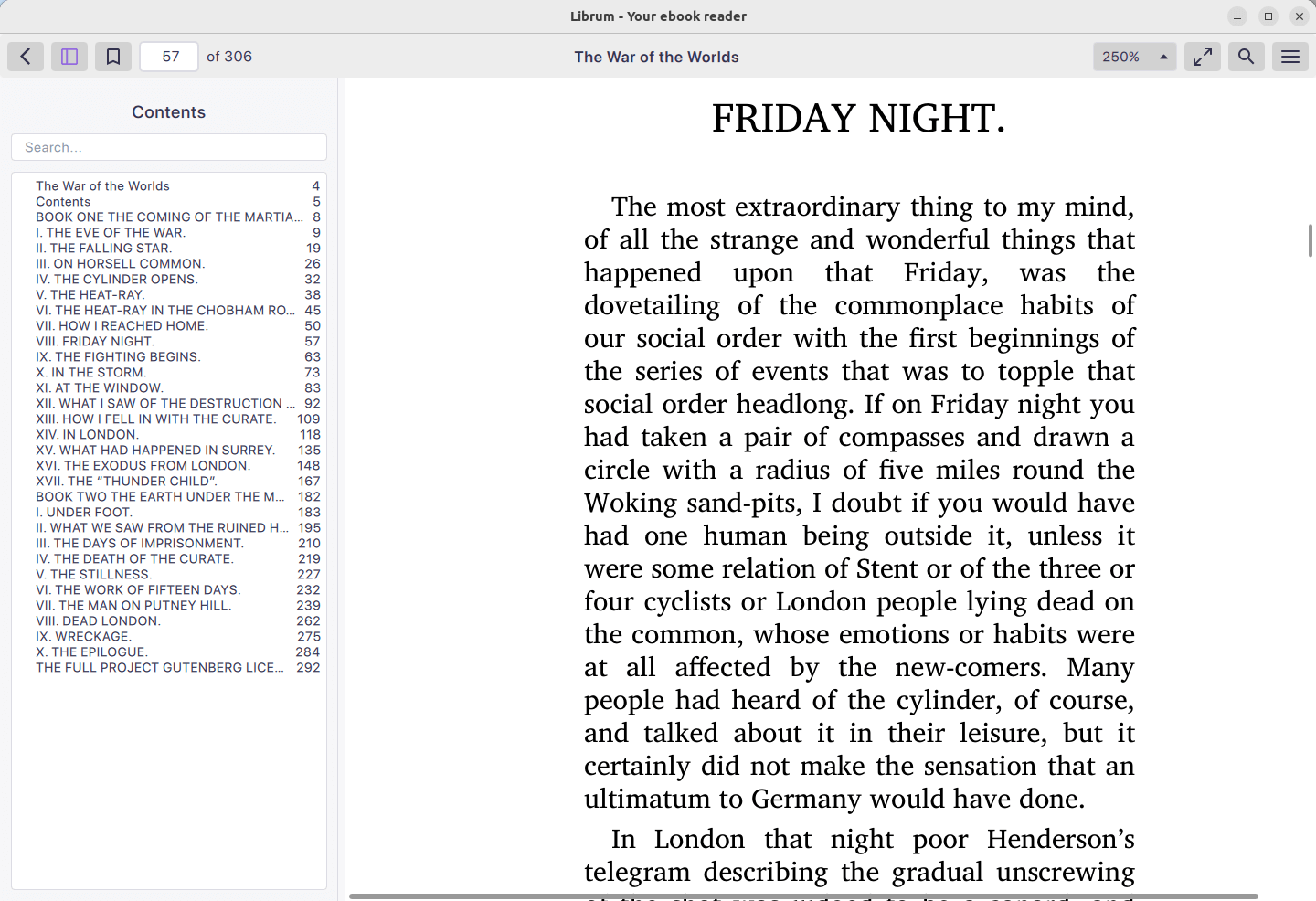Close the Librum window

1300,16
